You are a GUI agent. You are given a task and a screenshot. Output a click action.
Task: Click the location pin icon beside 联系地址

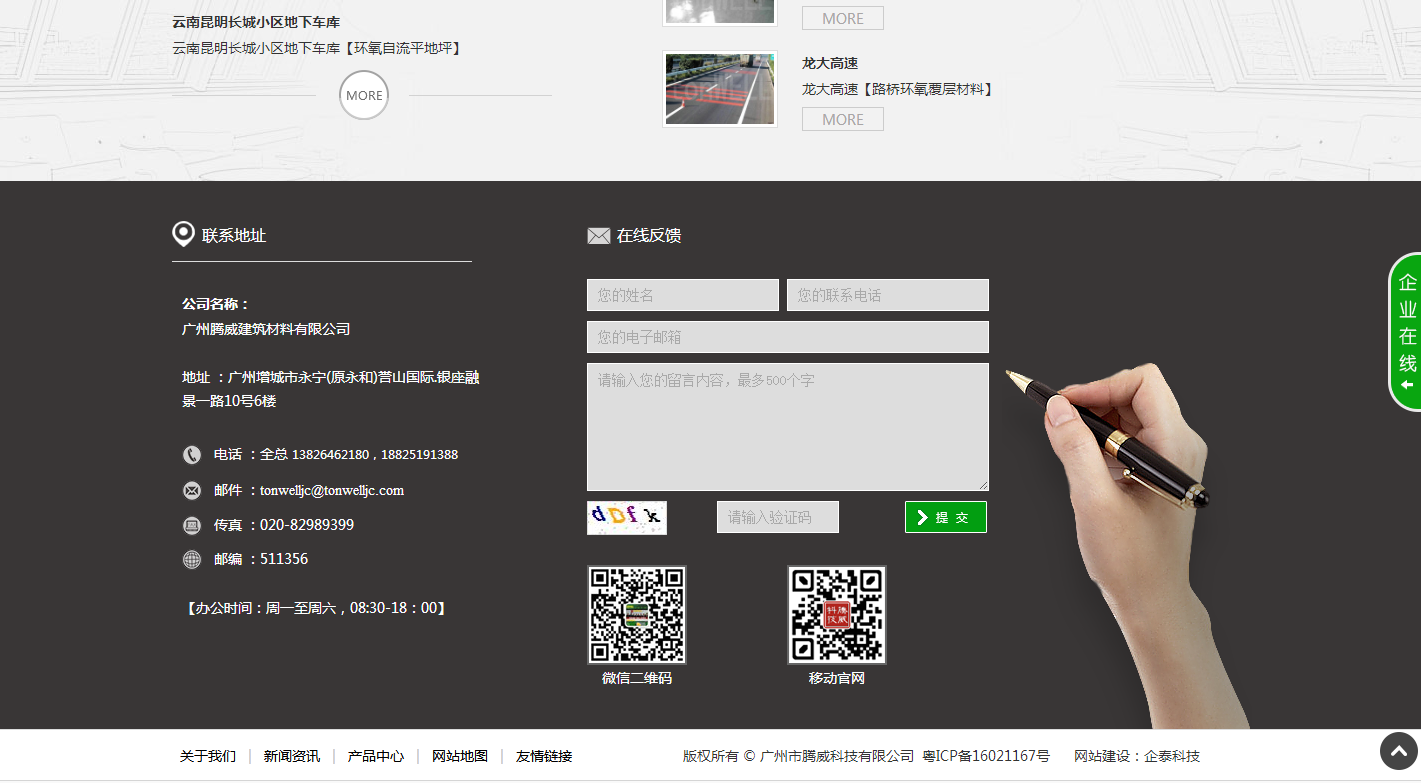(183, 235)
